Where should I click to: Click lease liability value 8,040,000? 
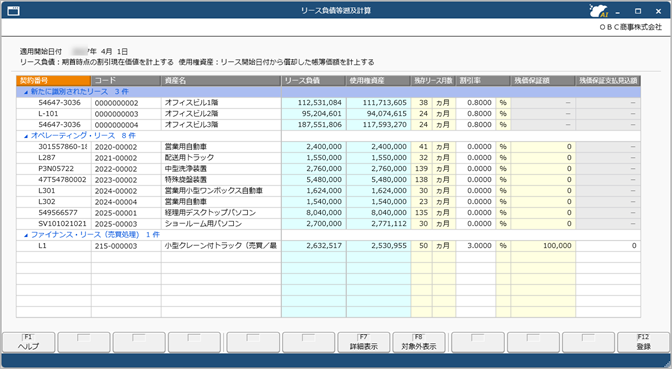click(x=314, y=213)
